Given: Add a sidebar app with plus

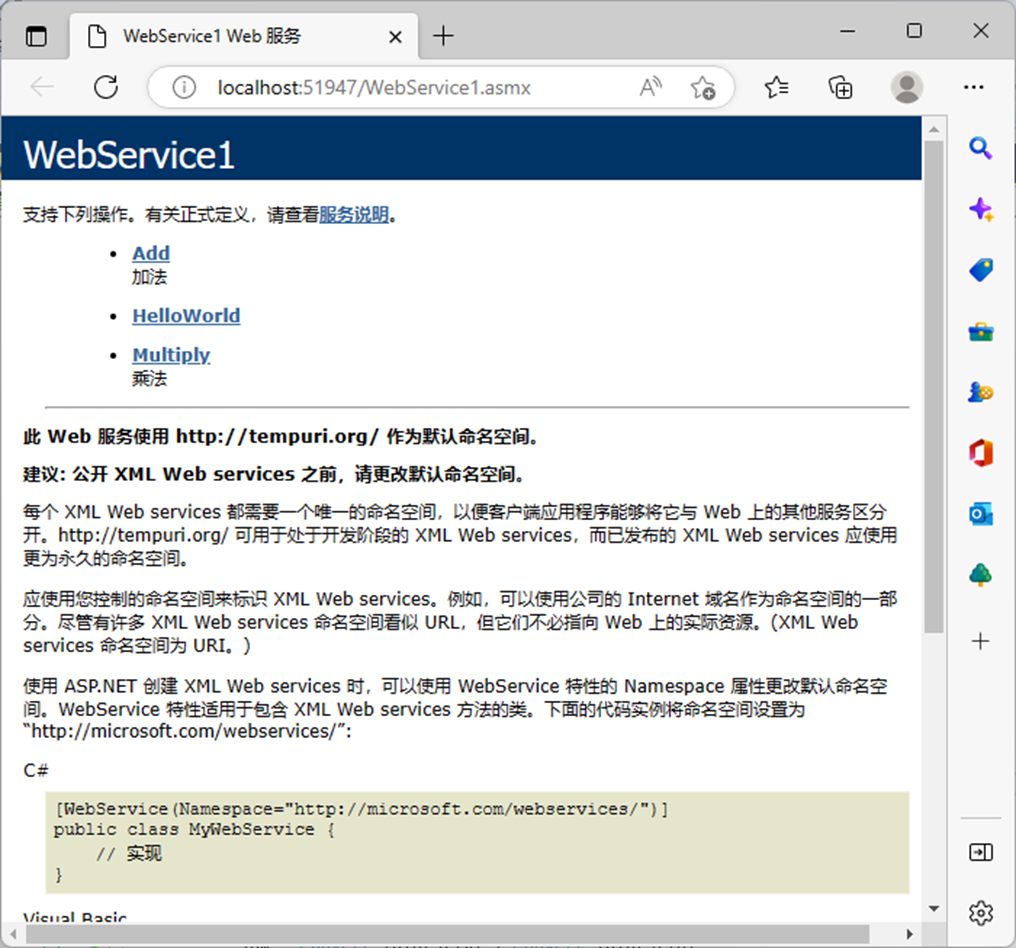Looking at the screenshot, I should [x=980, y=642].
